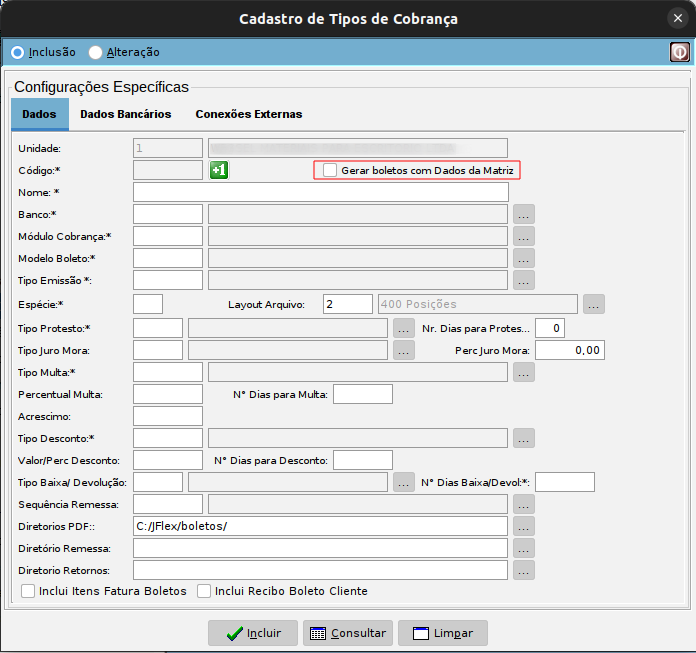
Task: Open the Banco lookup ellipsis button
Action: pyautogui.click(x=524, y=214)
